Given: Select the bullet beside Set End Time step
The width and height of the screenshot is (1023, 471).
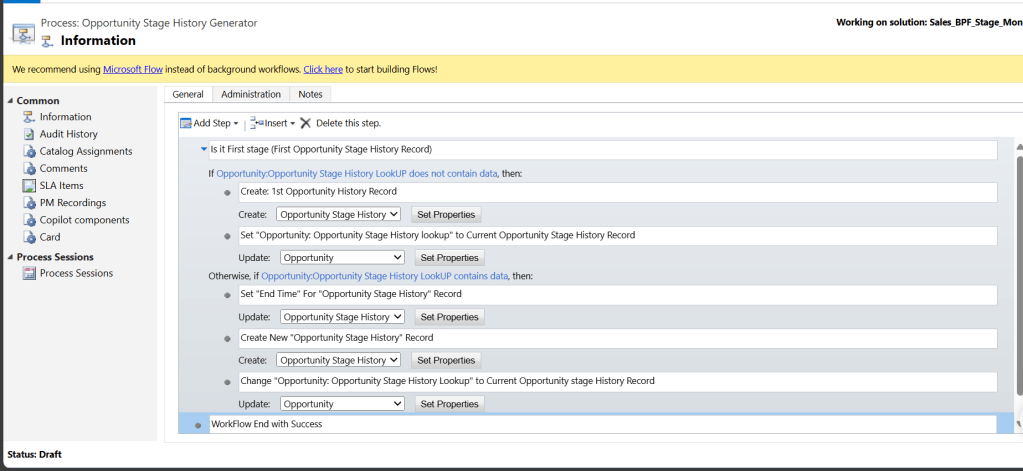Looking at the screenshot, I should 227,296.
